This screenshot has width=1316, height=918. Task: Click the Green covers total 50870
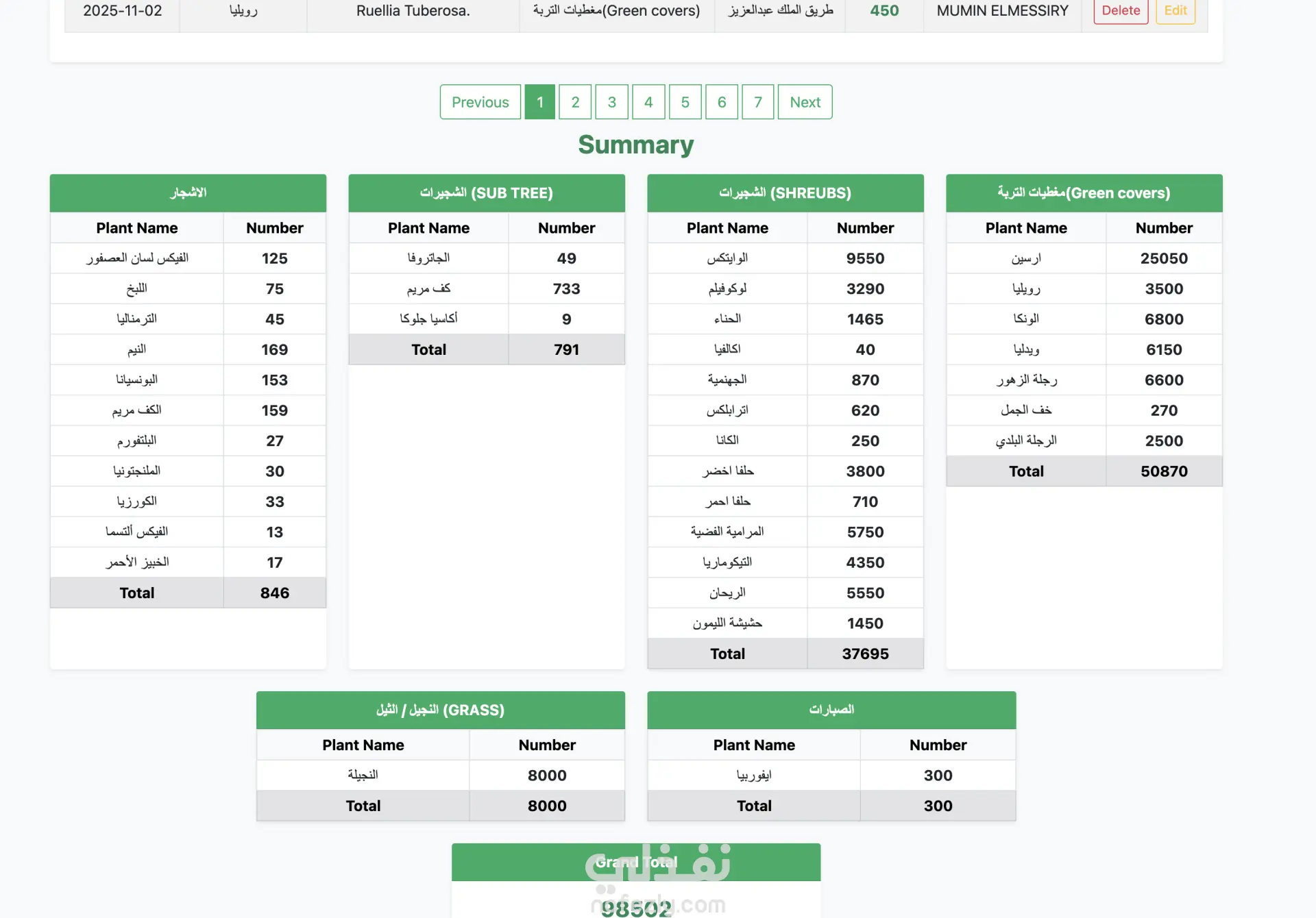tap(1164, 471)
